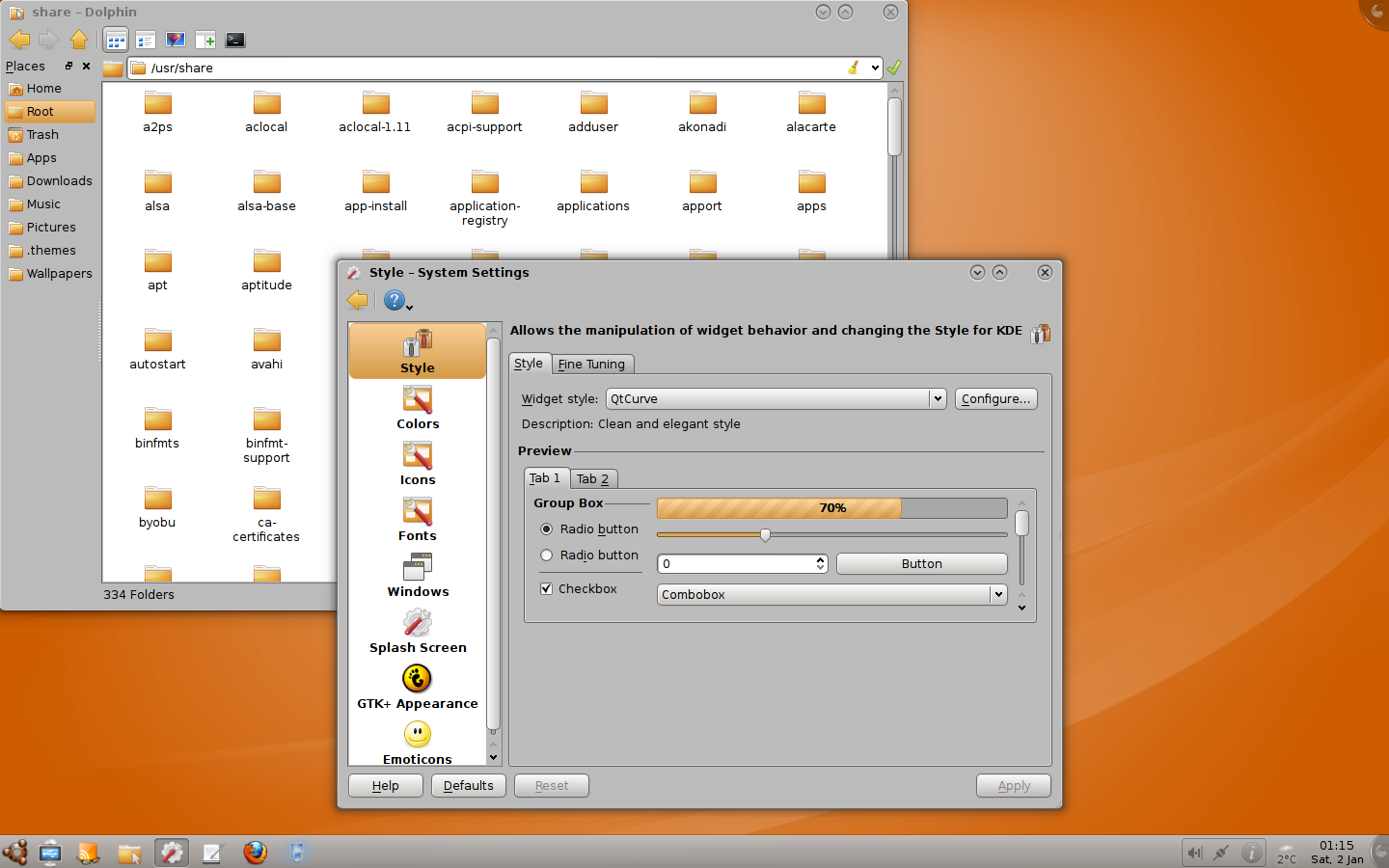Open Emoticons settings module

[x=418, y=743]
